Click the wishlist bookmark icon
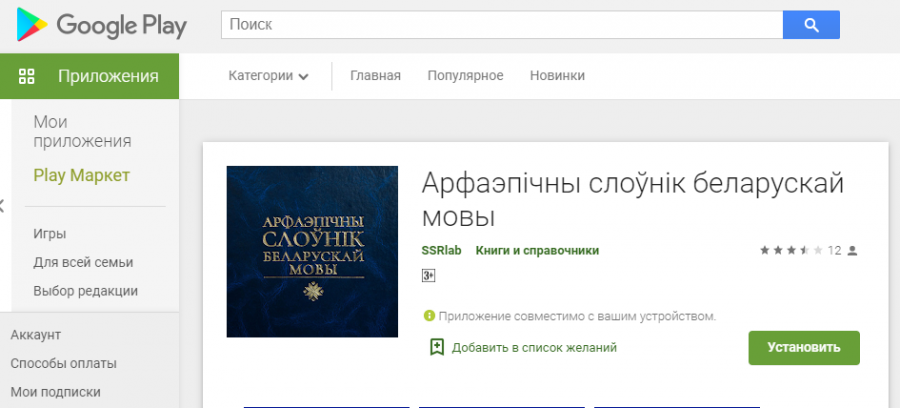The height and width of the screenshot is (408, 900). point(437,347)
